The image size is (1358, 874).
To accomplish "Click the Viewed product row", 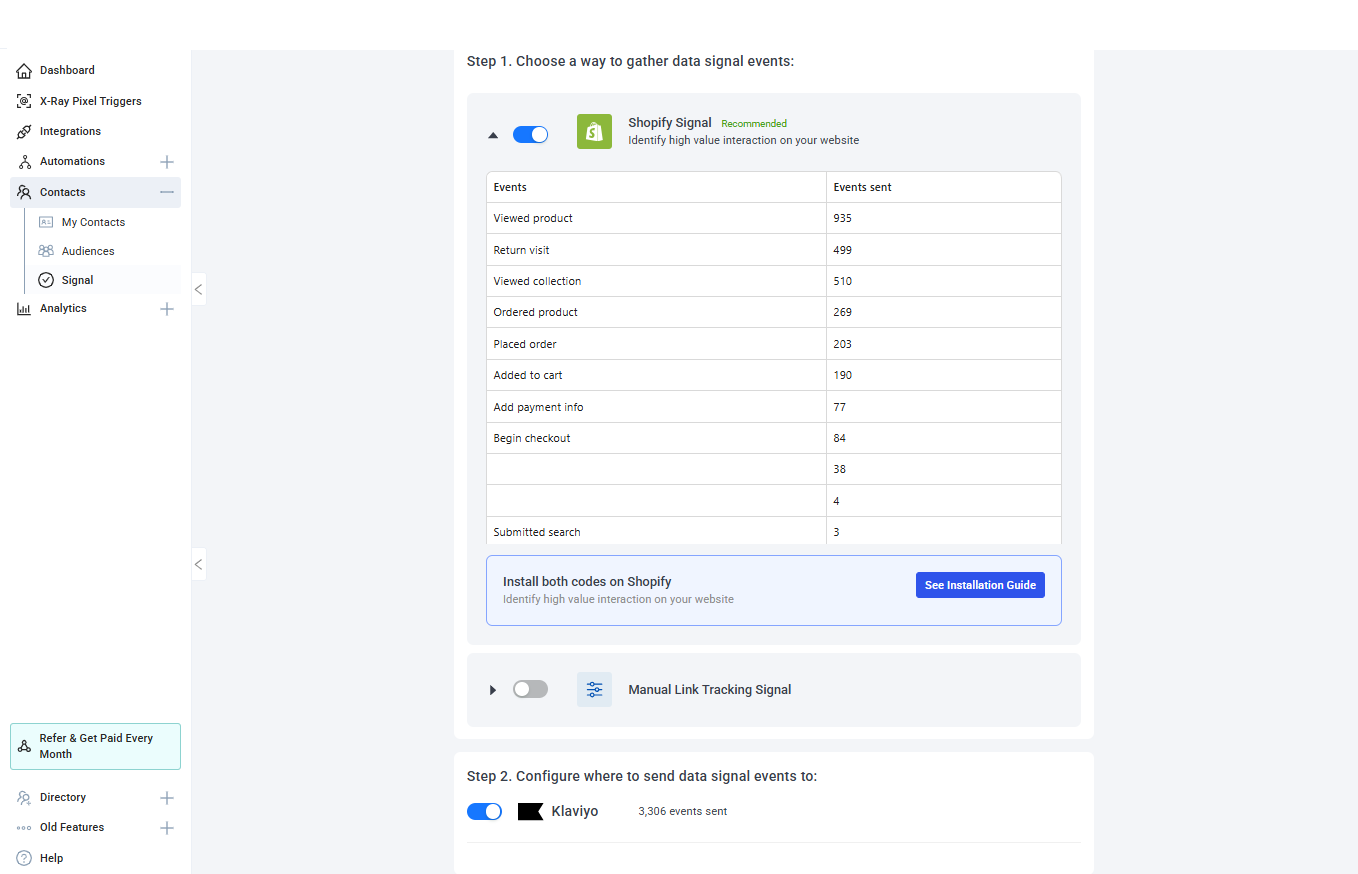I will click(774, 218).
